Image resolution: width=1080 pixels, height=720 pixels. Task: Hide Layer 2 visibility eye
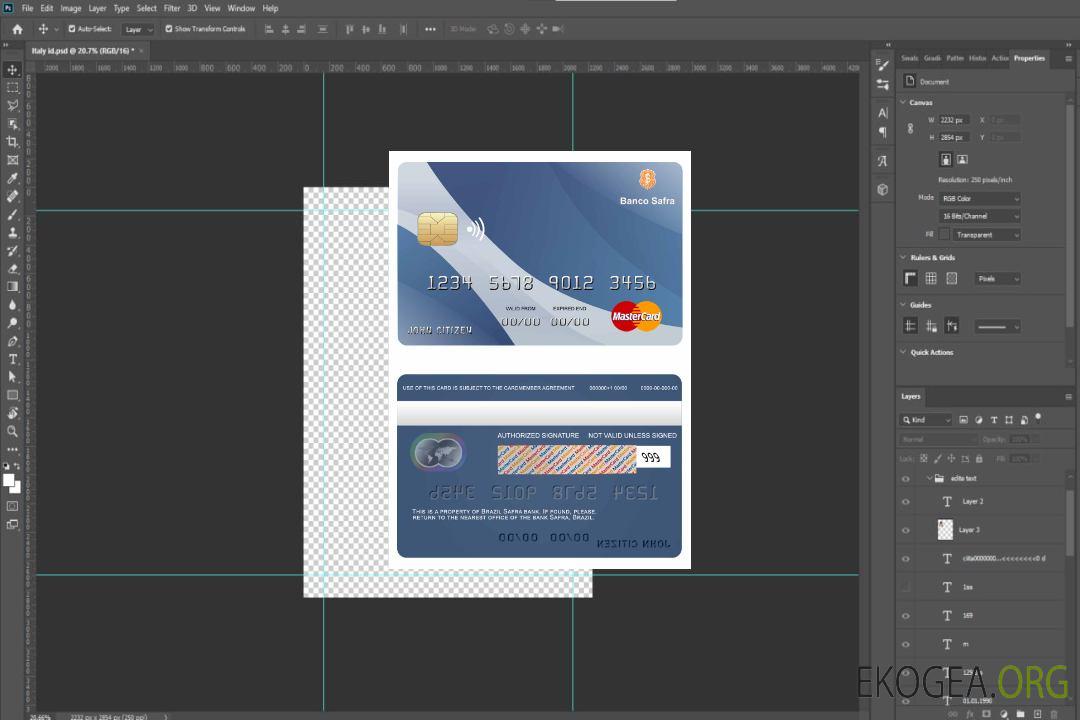(906, 502)
